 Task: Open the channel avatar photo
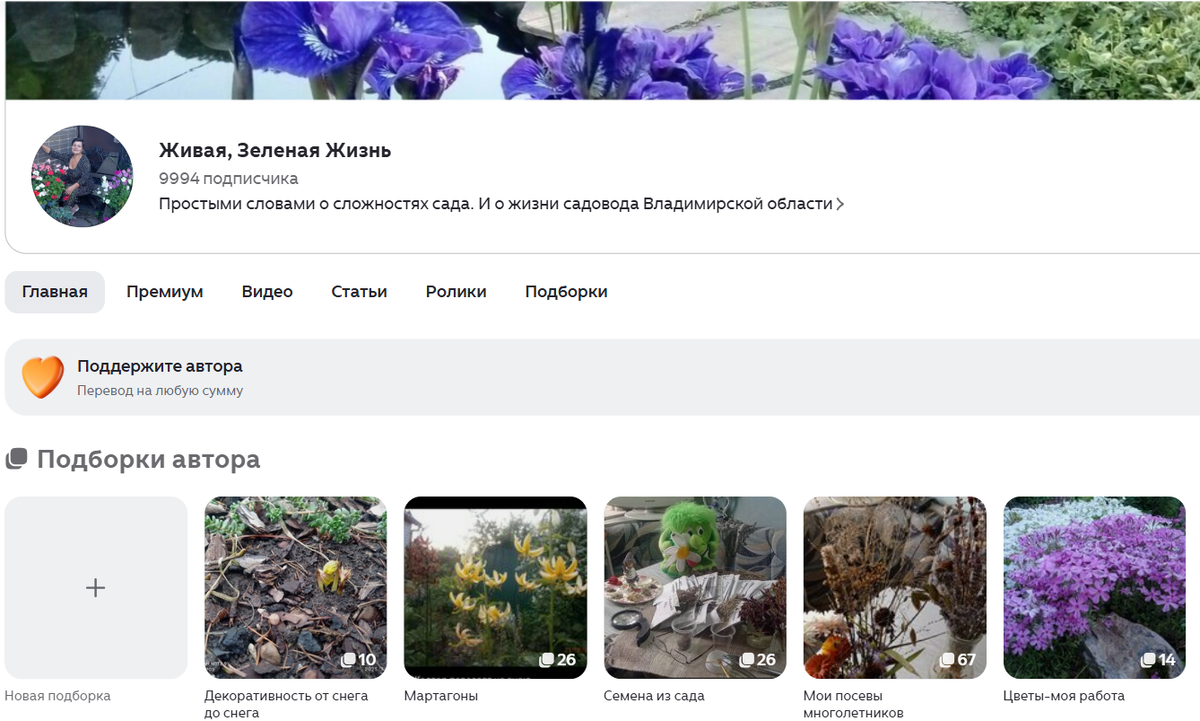pyautogui.click(x=82, y=176)
